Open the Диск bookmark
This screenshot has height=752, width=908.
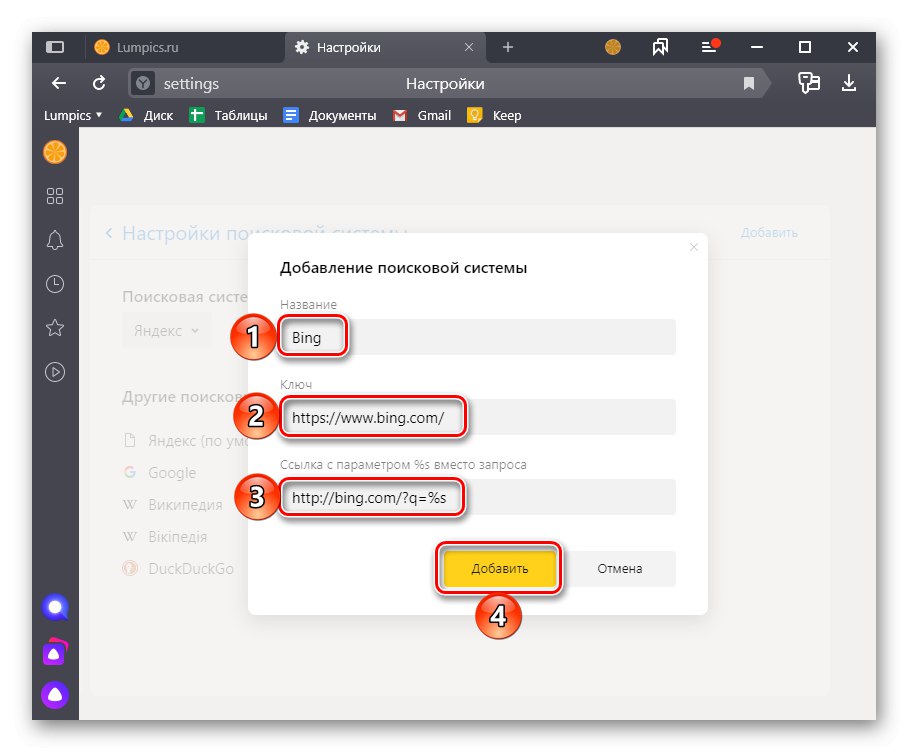[146, 115]
